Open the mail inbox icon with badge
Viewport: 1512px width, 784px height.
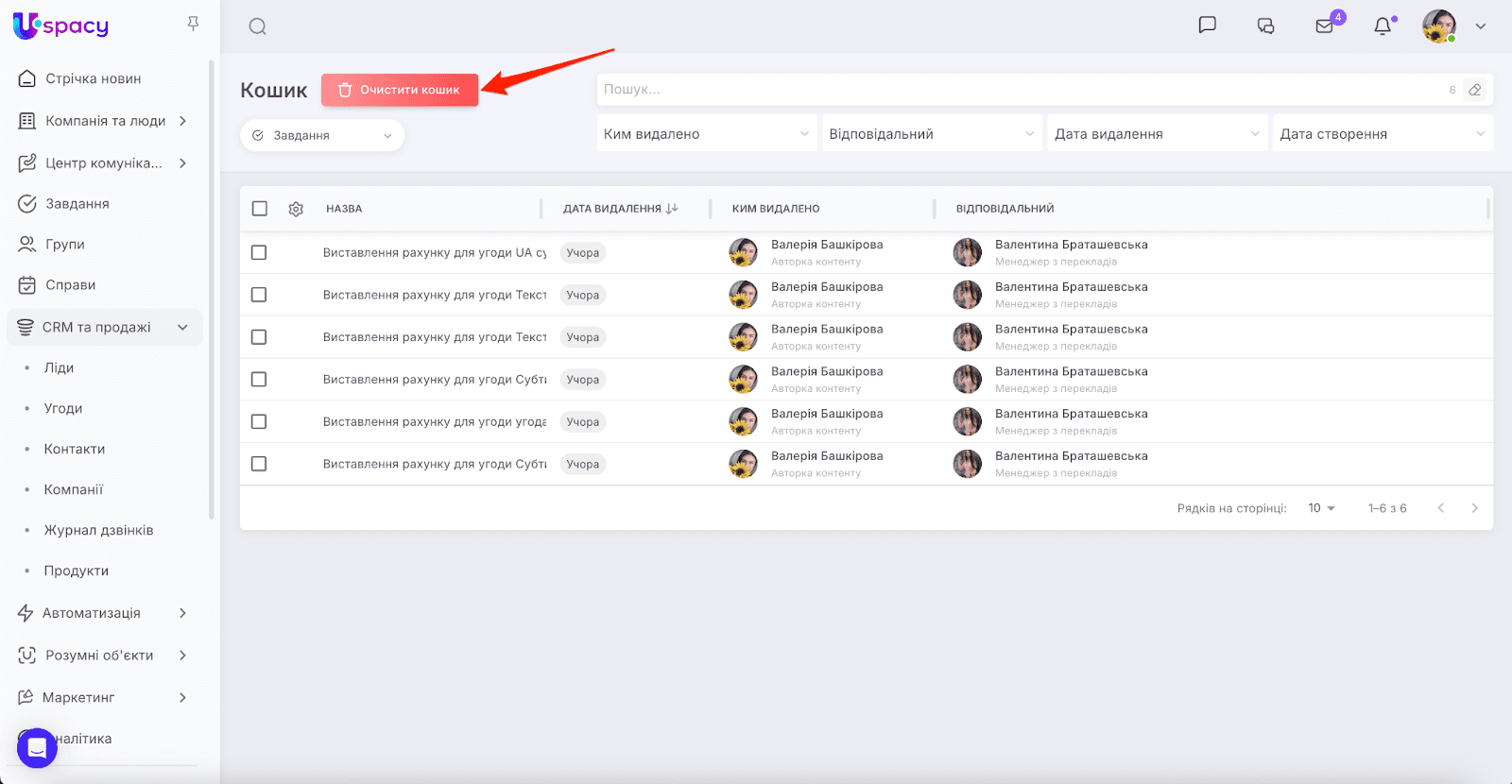1325,26
